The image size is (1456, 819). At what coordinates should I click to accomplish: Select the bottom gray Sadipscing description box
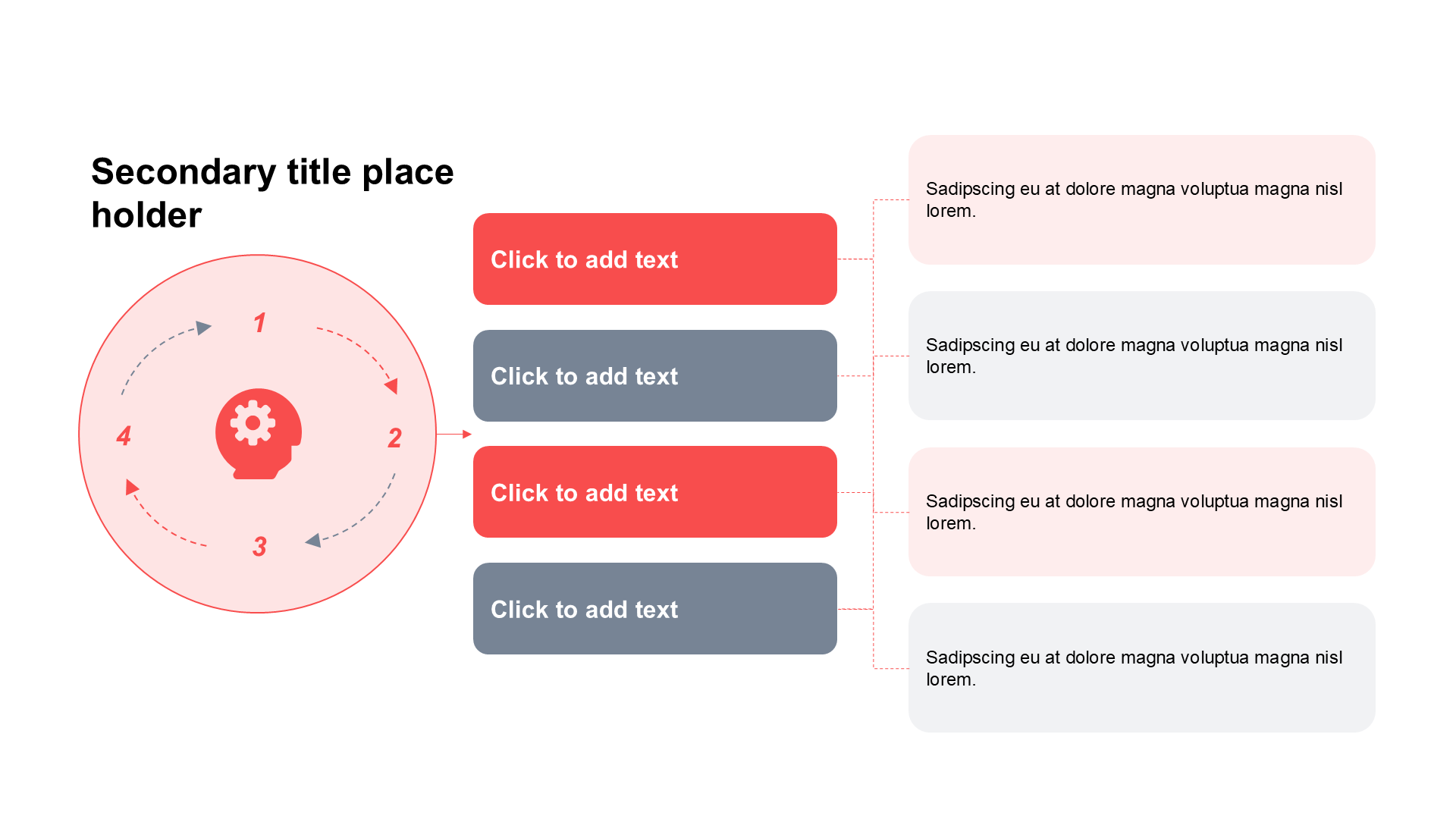coord(1142,668)
